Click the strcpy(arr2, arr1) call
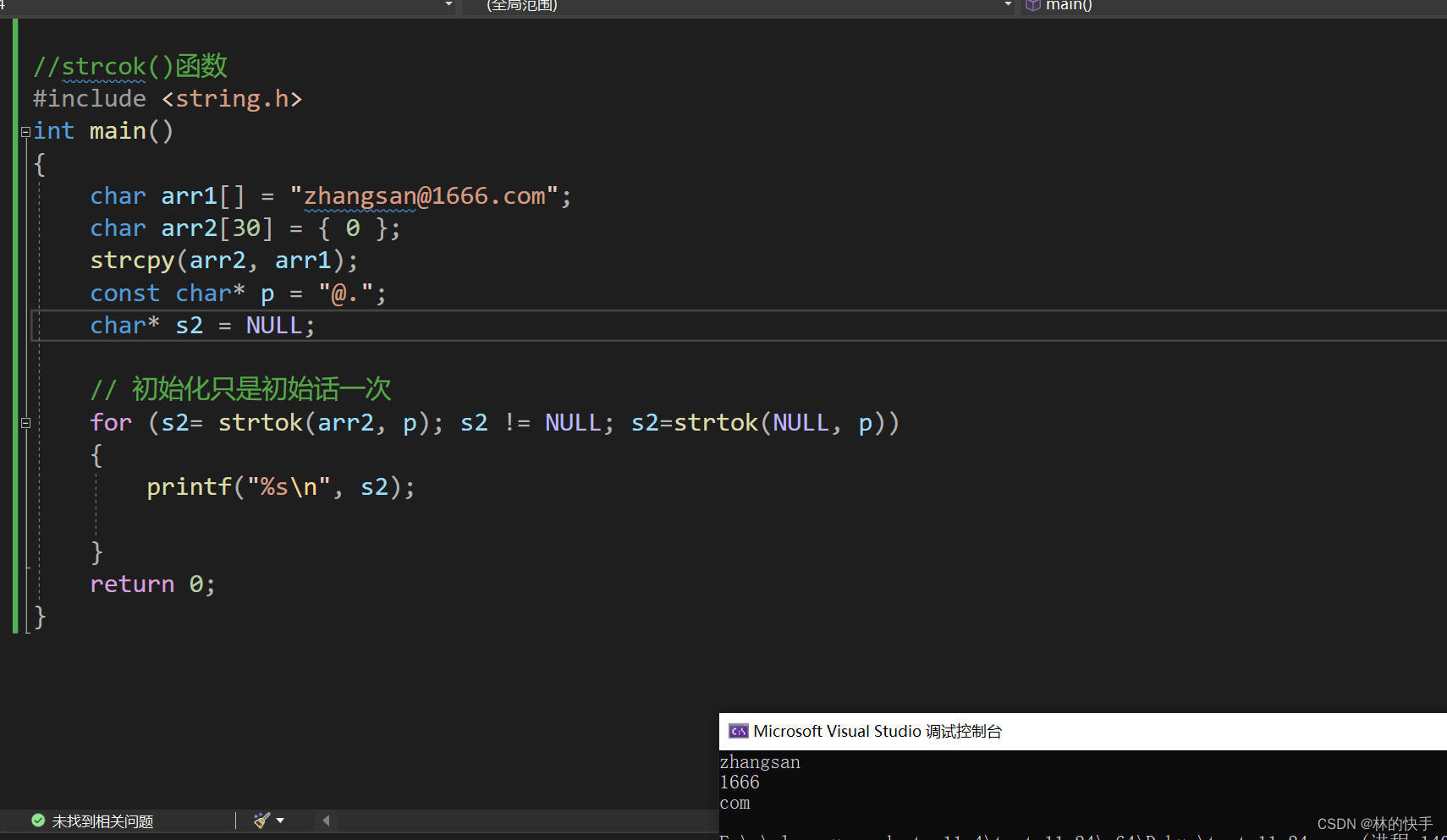This screenshot has width=1447, height=840. 224,261
